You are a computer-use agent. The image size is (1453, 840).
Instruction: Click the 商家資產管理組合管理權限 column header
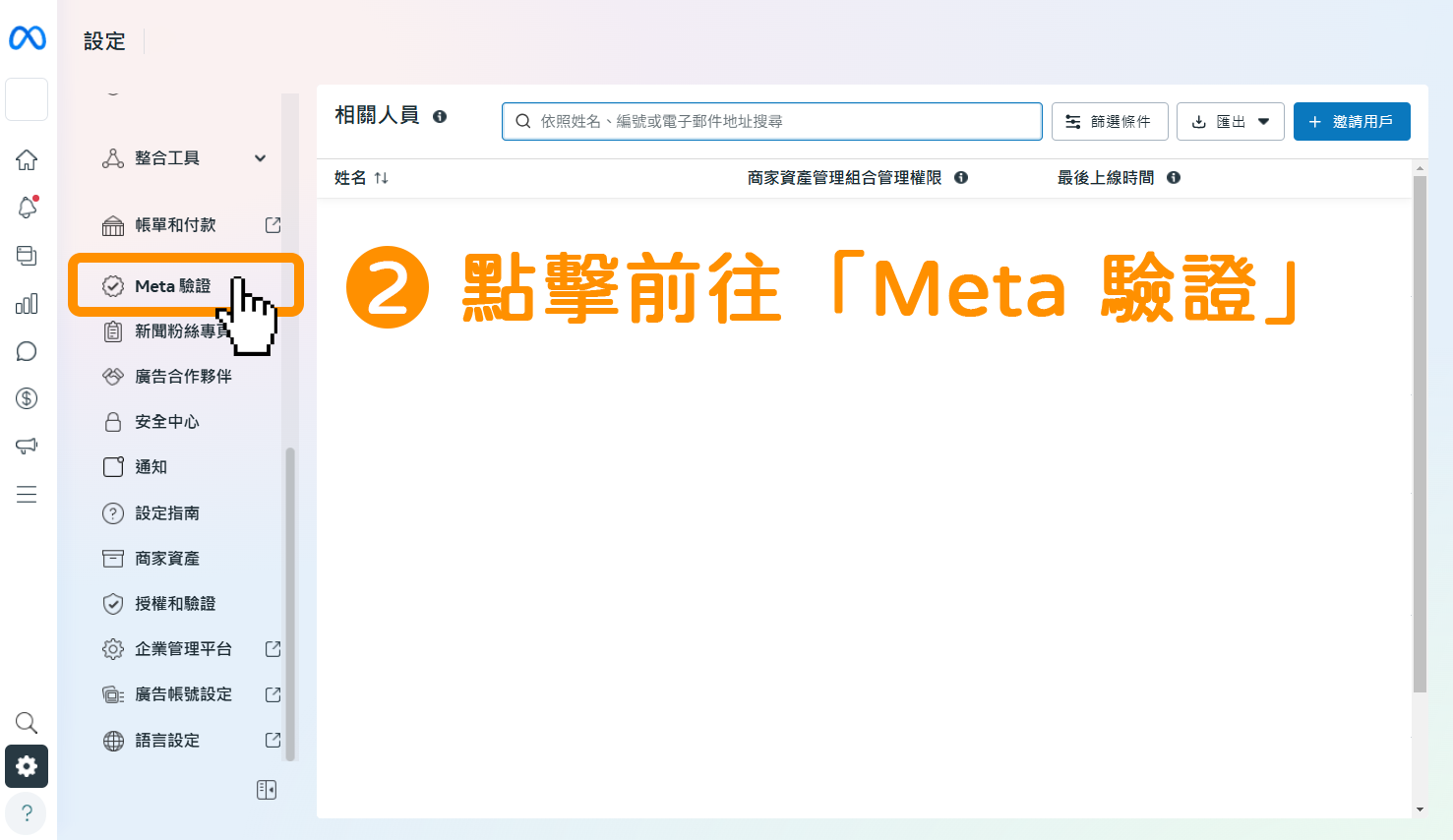845,178
